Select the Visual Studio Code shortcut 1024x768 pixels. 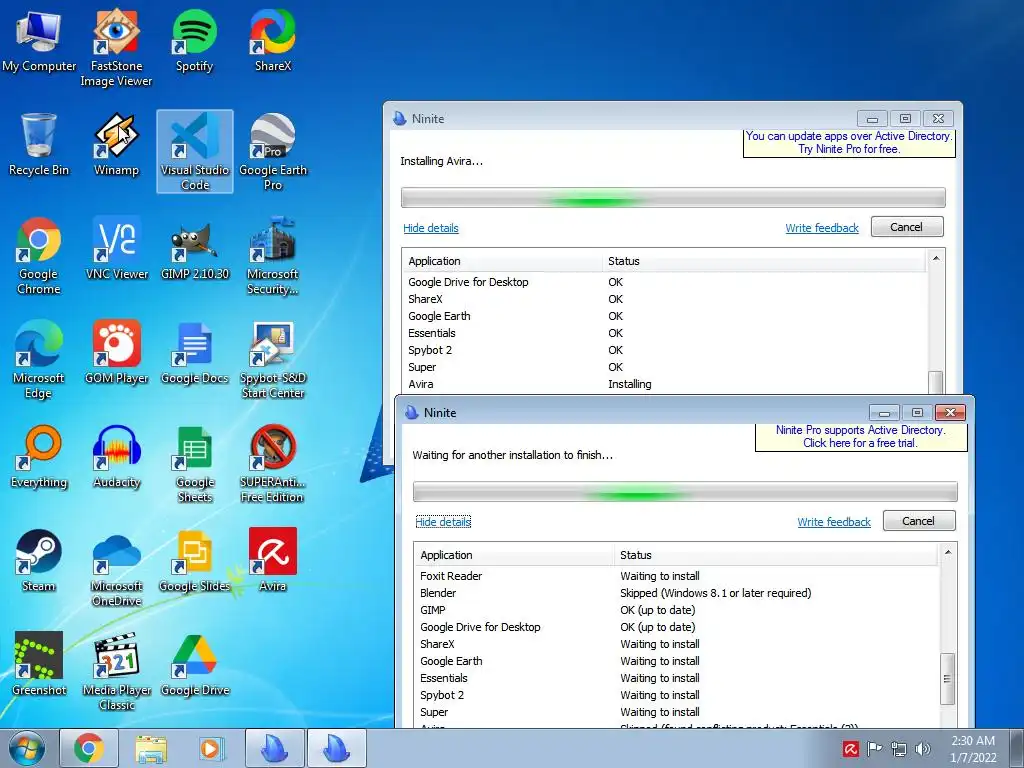(x=195, y=152)
